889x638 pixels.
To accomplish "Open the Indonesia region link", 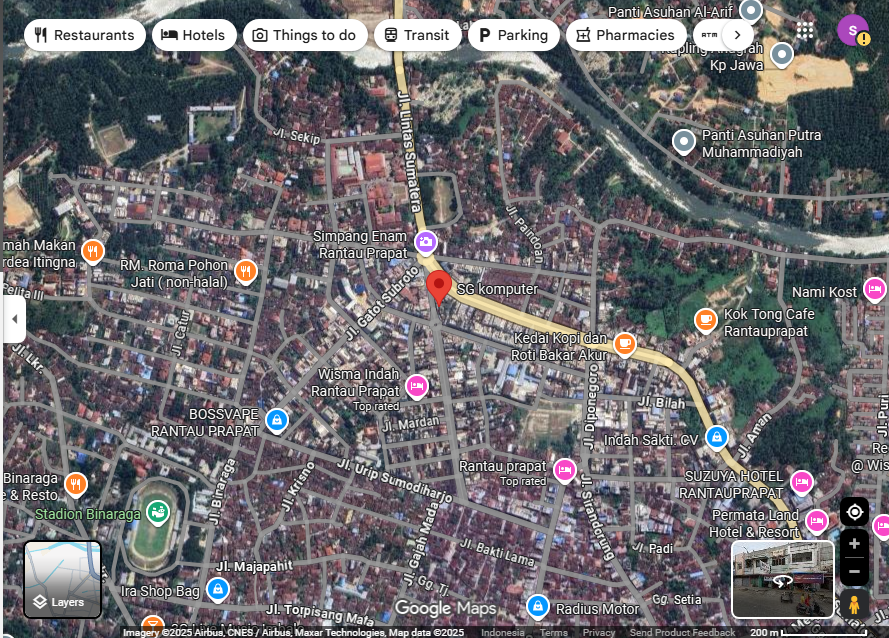I will [503, 632].
